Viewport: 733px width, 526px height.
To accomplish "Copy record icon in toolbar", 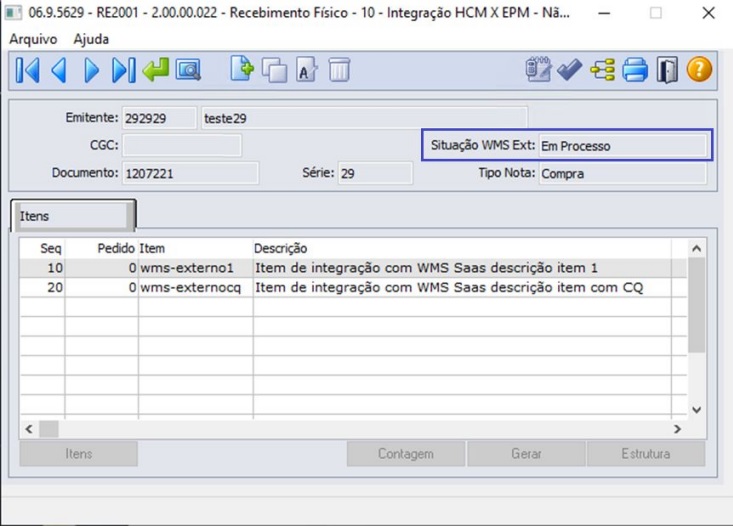I will [x=274, y=70].
